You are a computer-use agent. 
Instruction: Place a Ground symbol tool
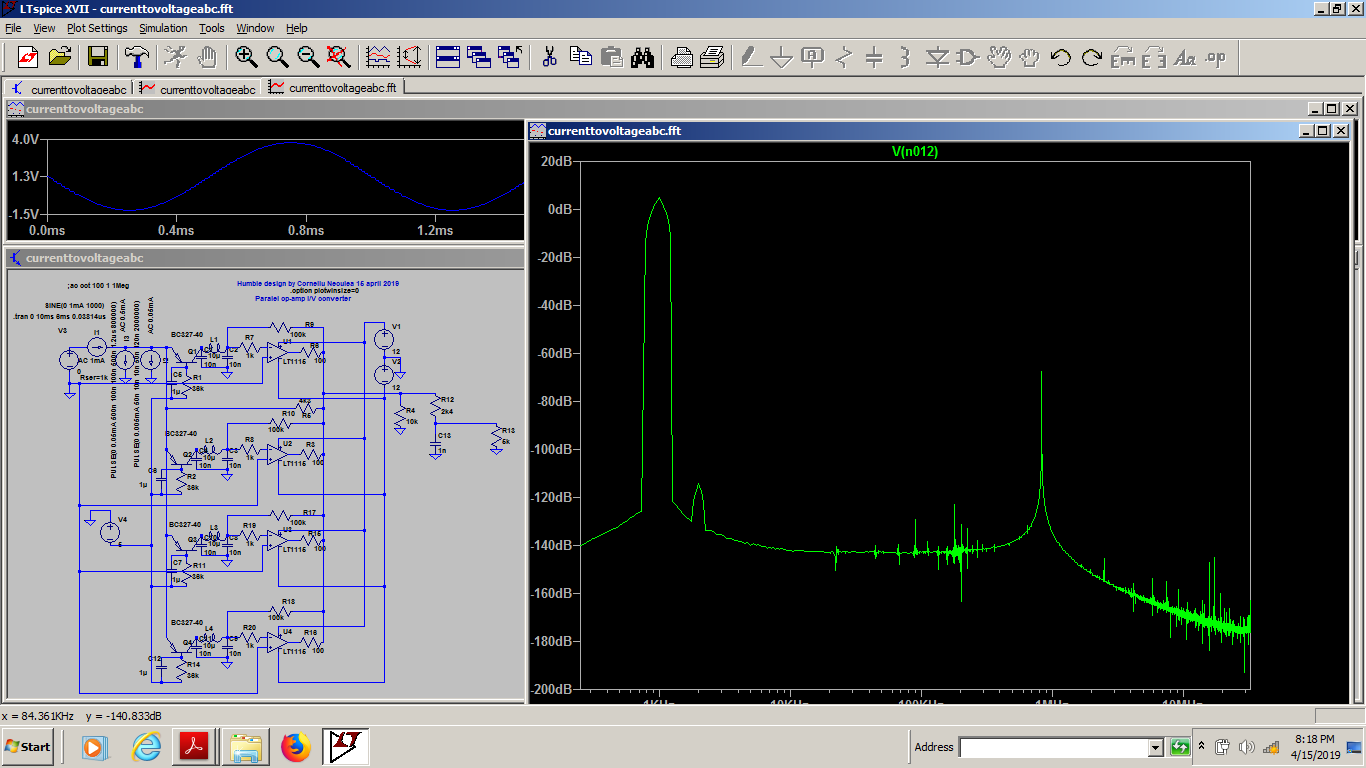(x=782, y=57)
